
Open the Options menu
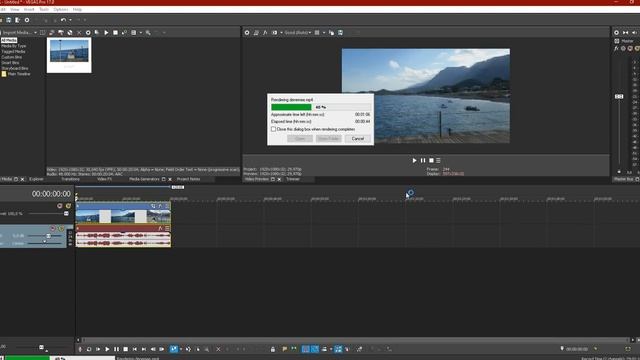pyautogui.click(x=61, y=9)
